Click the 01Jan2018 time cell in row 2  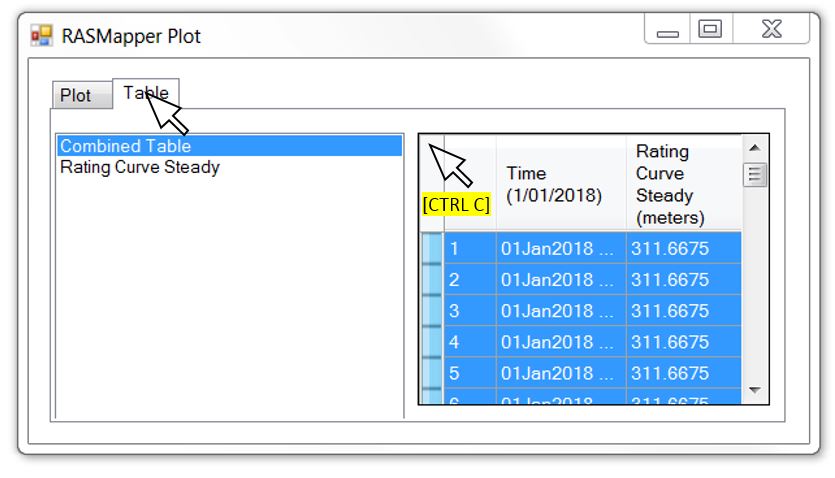pyautogui.click(x=561, y=279)
